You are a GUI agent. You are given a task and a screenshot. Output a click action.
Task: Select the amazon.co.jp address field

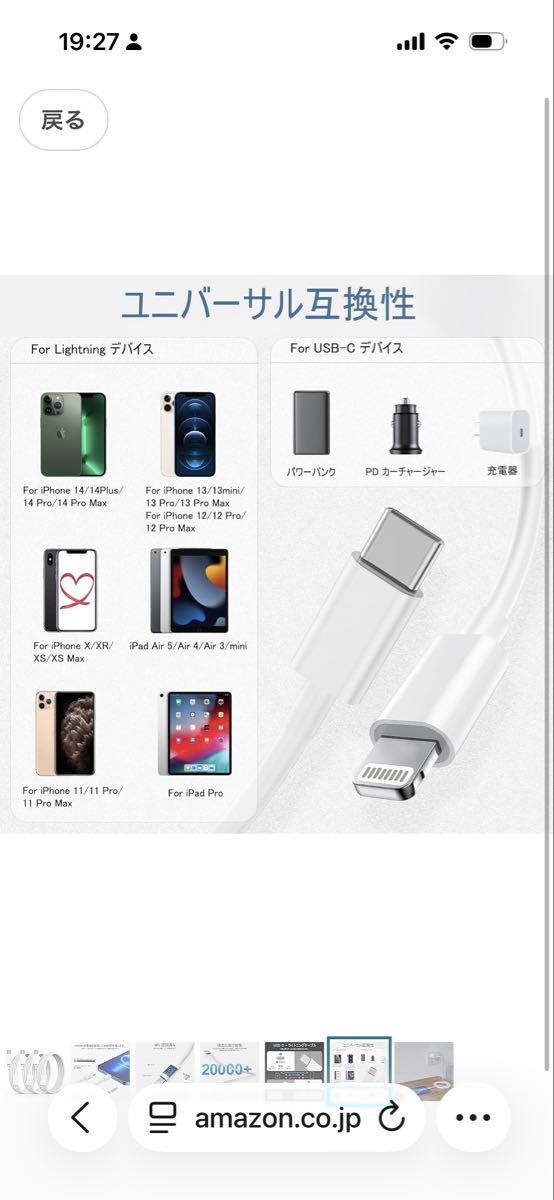(277, 1118)
